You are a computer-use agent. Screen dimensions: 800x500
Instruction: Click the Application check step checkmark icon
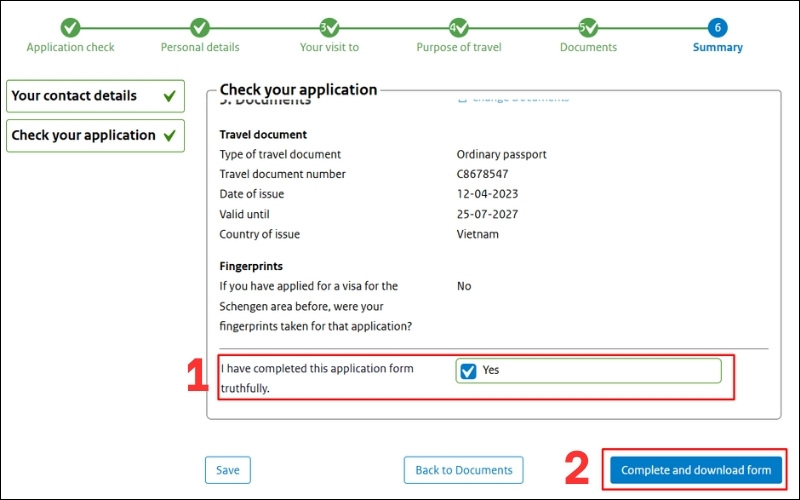click(70, 28)
